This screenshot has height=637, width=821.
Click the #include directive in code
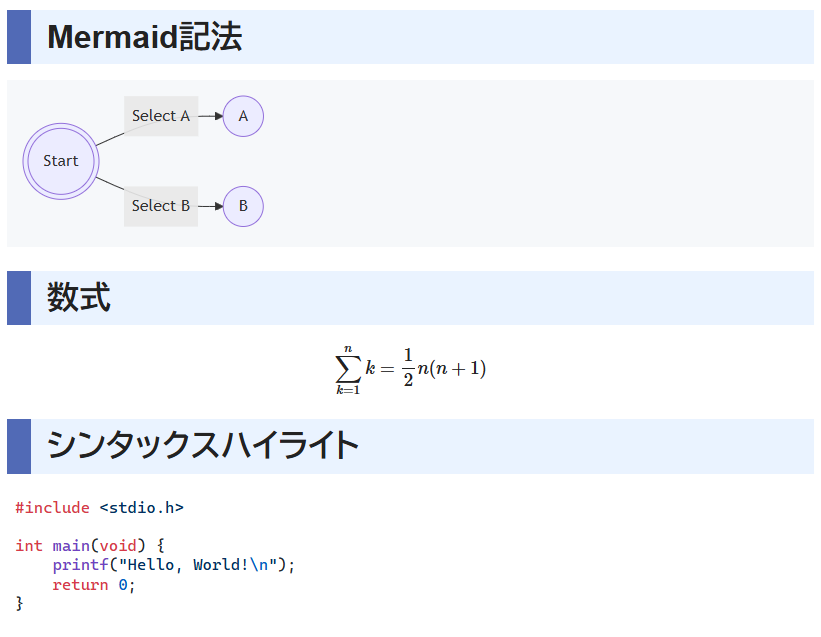point(52,508)
